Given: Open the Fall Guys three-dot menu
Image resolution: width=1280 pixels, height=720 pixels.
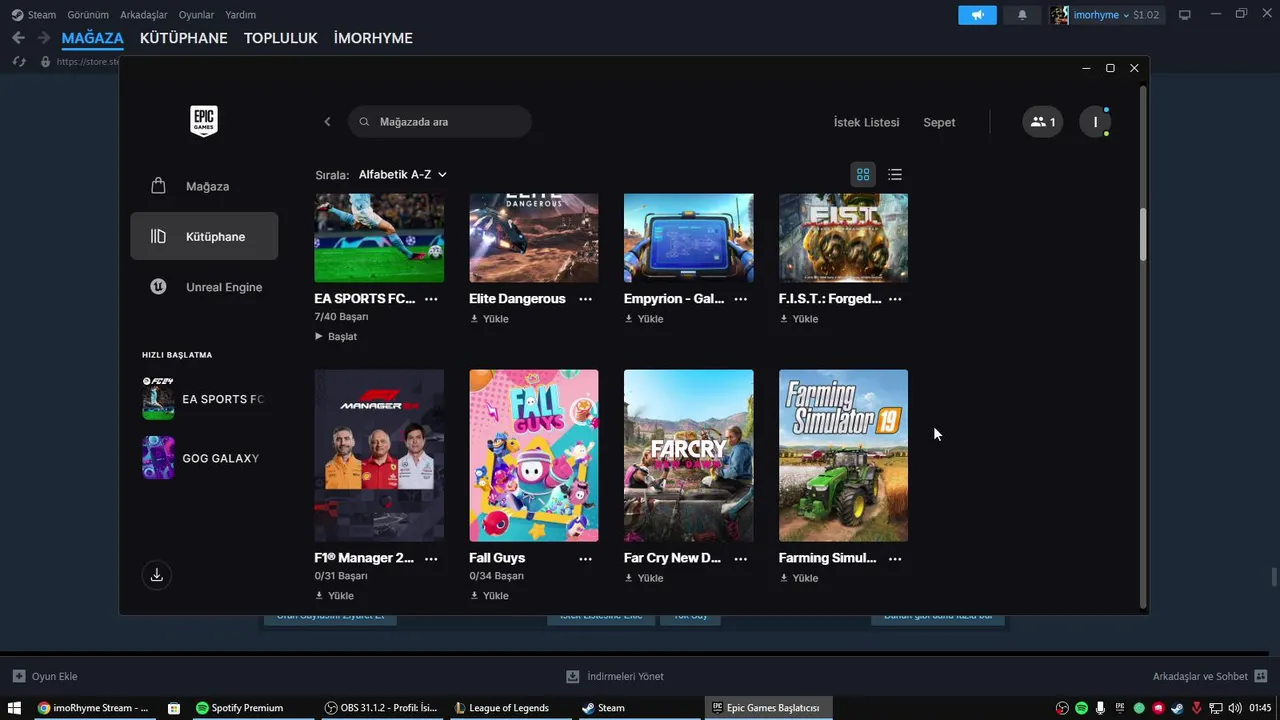Looking at the screenshot, I should 586,558.
